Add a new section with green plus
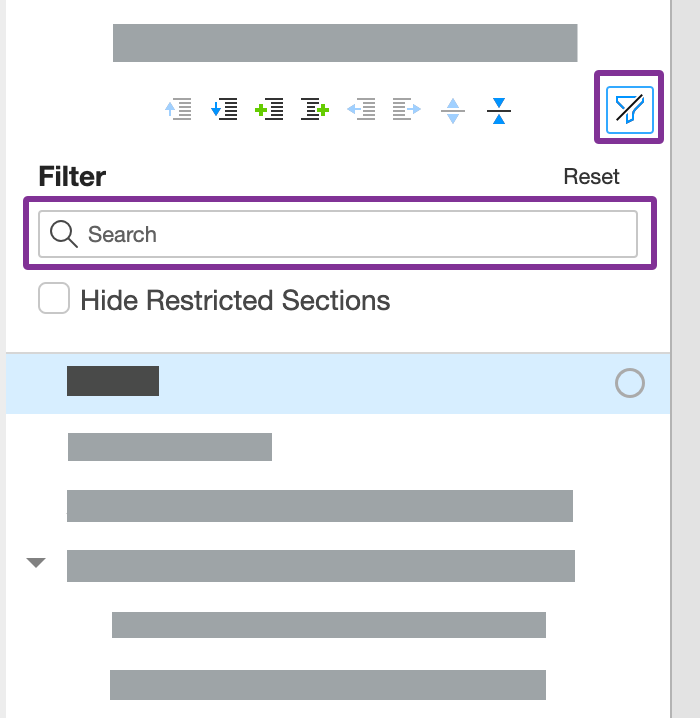The width and height of the screenshot is (700, 718). (x=270, y=109)
